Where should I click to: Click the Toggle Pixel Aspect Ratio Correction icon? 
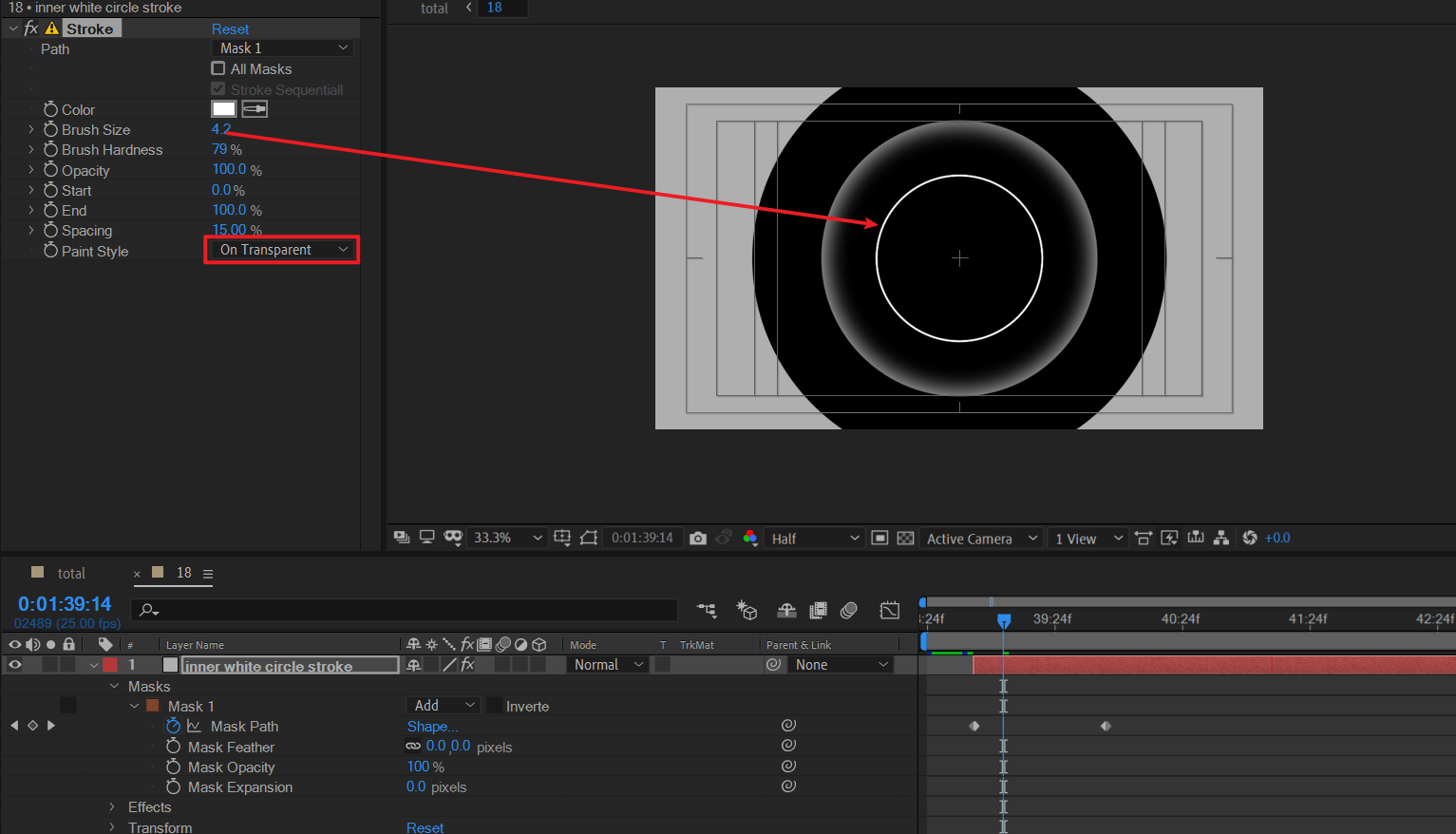1144,538
